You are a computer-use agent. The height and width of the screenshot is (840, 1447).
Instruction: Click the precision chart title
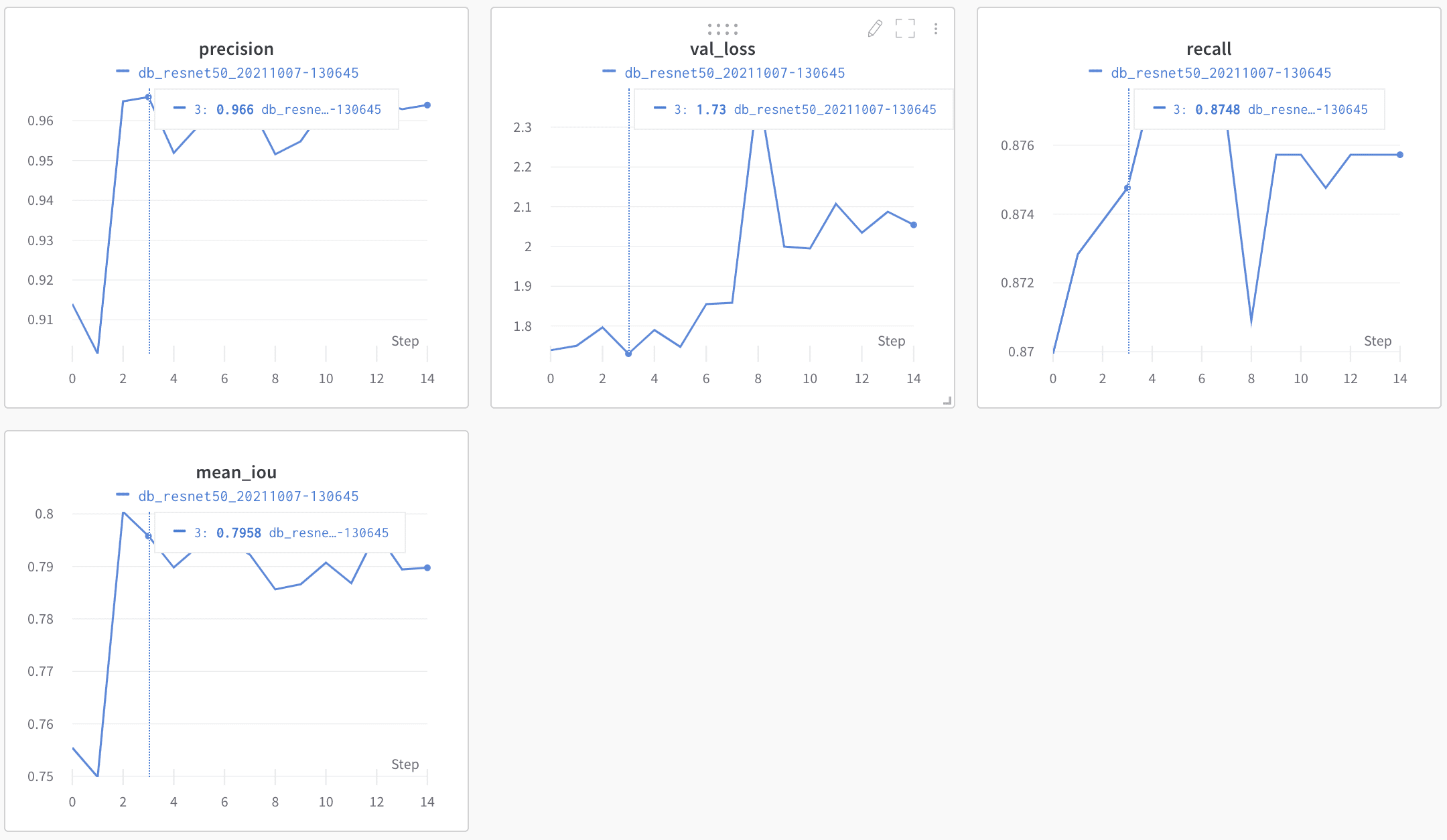click(236, 49)
